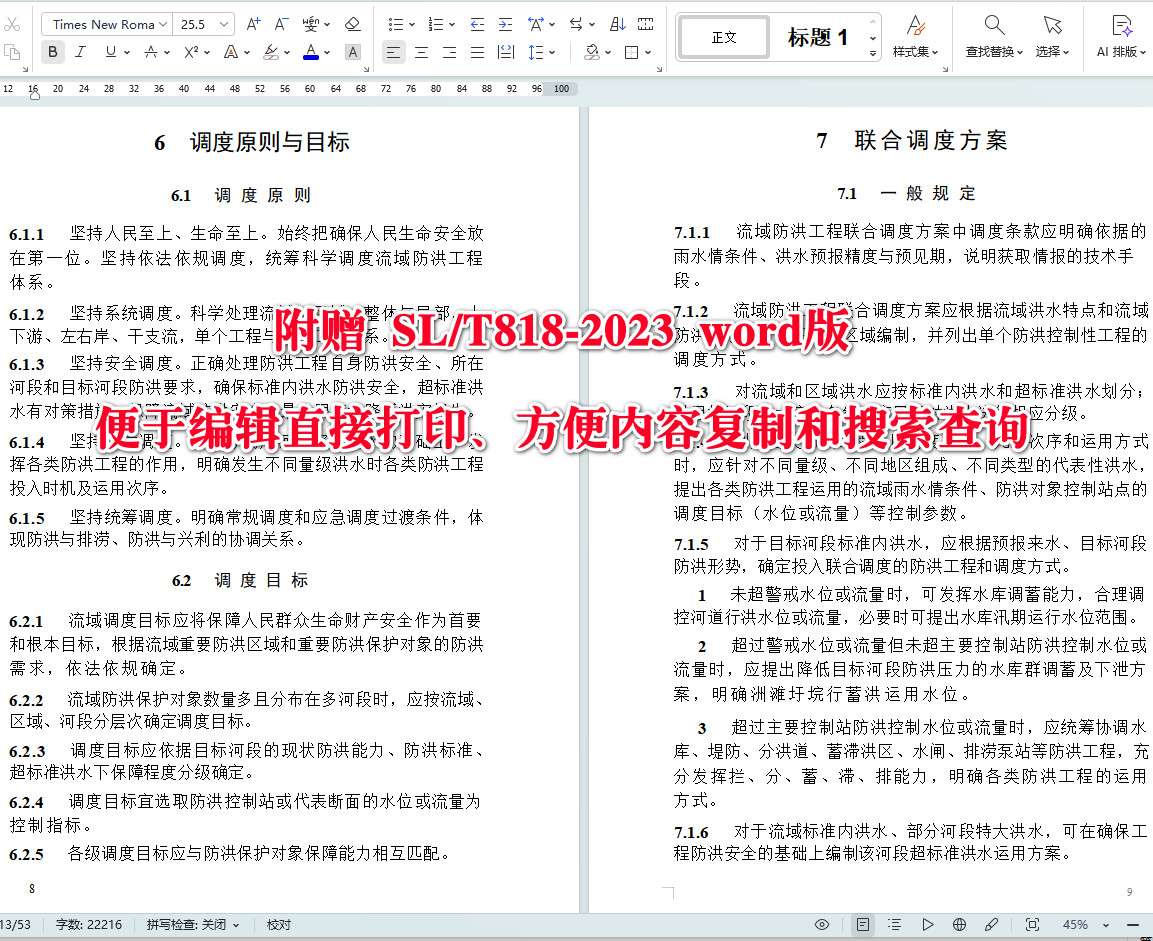The height and width of the screenshot is (941, 1153).
Task: Open the font name dropdown
Action: tap(105, 23)
